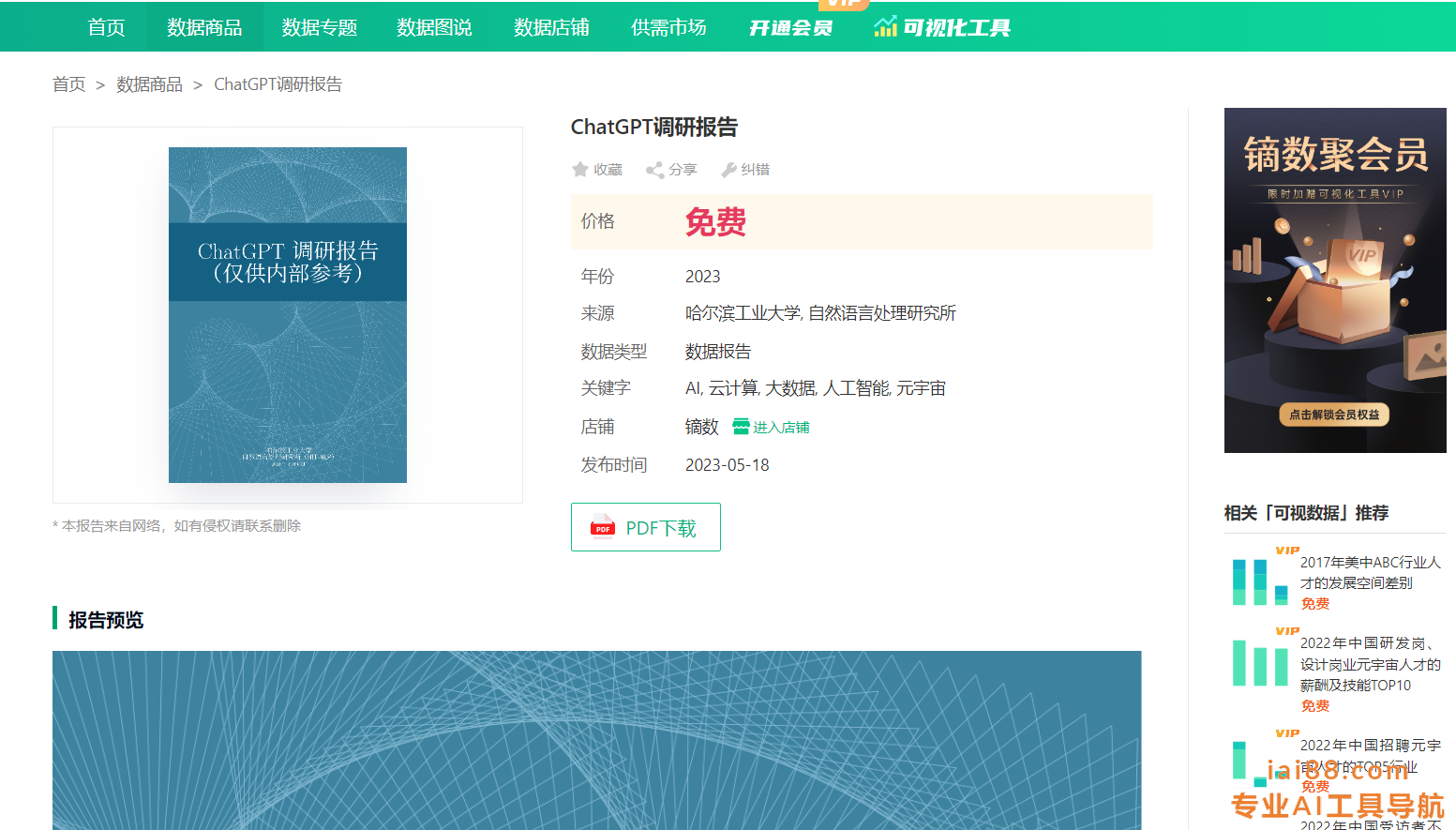Click the store name 镝数
The height and width of the screenshot is (830, 1456).
coord(701,428)
